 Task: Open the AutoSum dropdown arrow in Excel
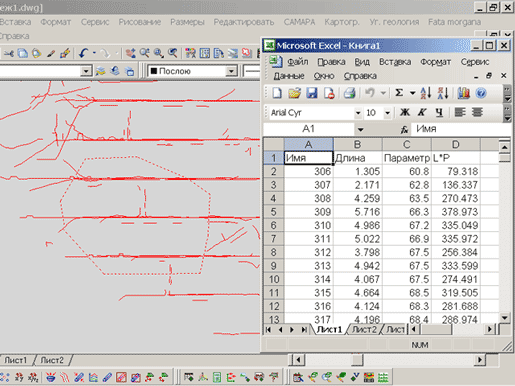[x=412, y=93]
